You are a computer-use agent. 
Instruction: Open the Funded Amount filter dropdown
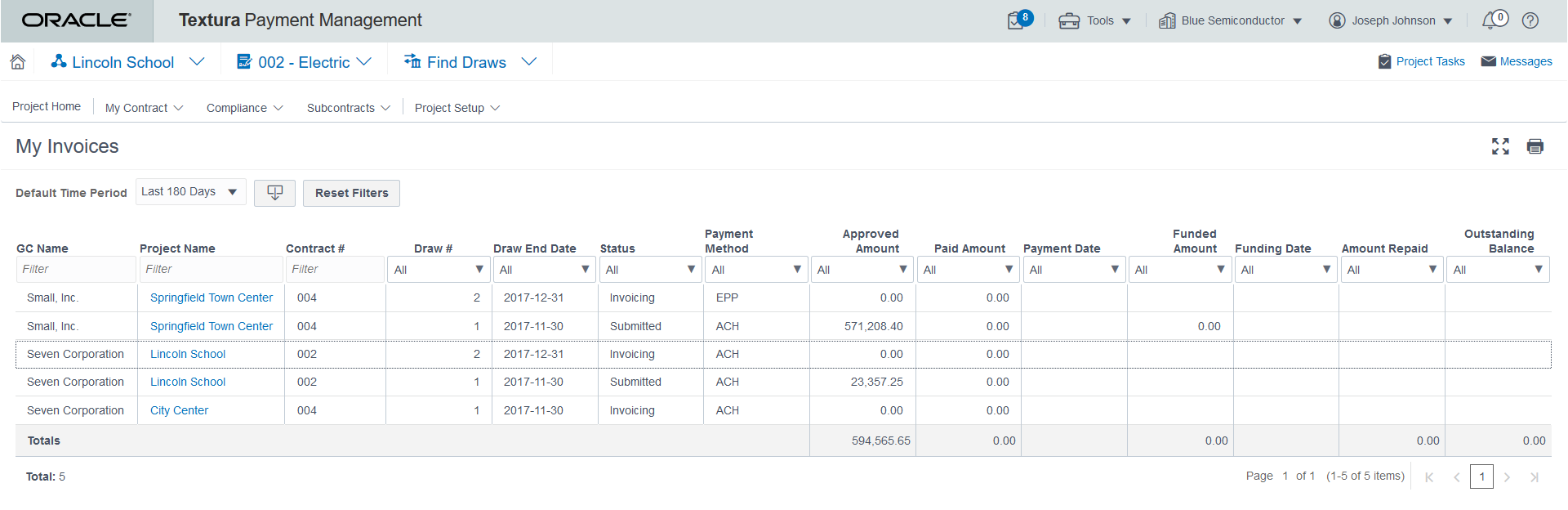1179,270
